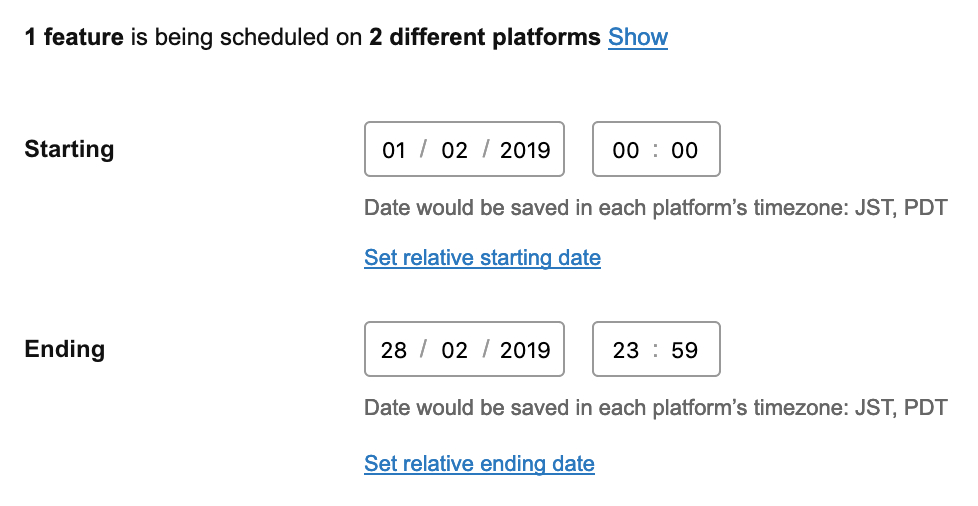978x506 pixels.
Task: Select the Ending day field showing 28
Action: pyautogui.click(x=394, y=350)
